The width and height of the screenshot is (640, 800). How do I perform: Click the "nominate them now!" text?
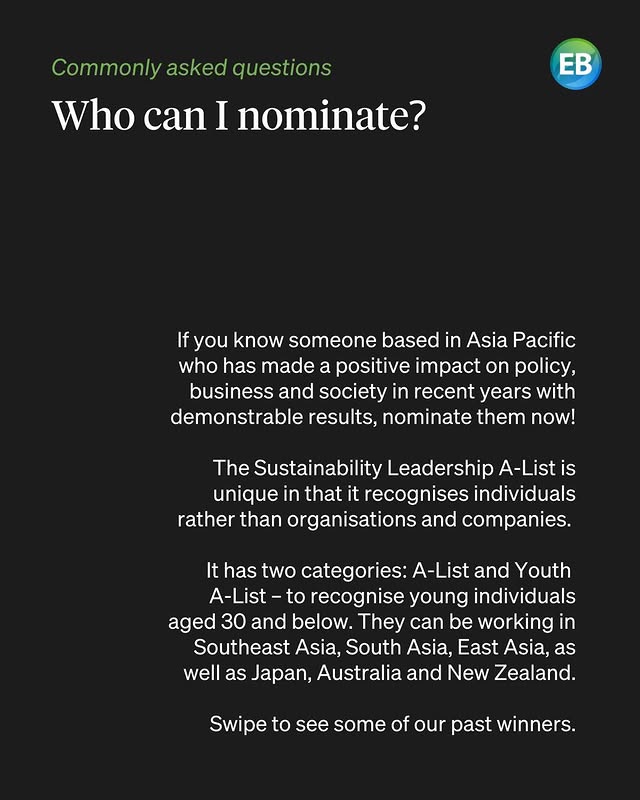click(479, 417)
